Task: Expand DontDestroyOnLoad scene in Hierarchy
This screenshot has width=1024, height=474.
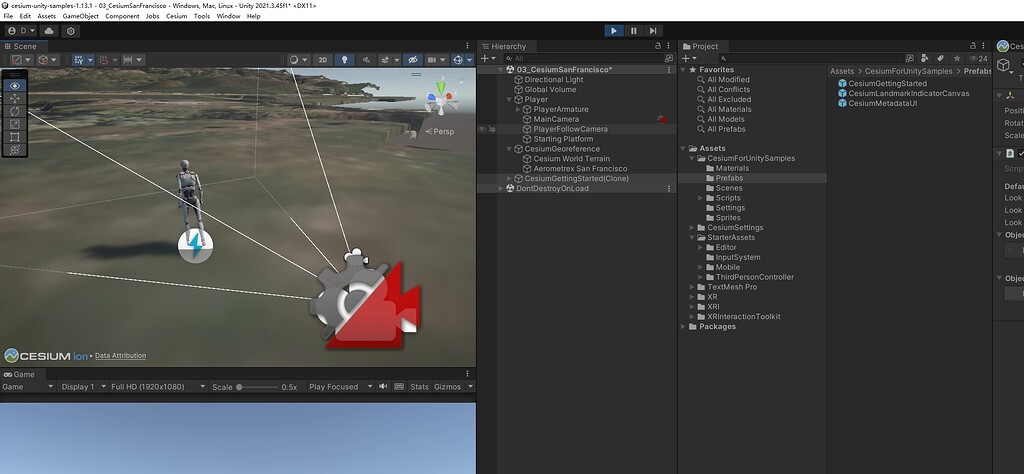Action: (x=502, y=188)
